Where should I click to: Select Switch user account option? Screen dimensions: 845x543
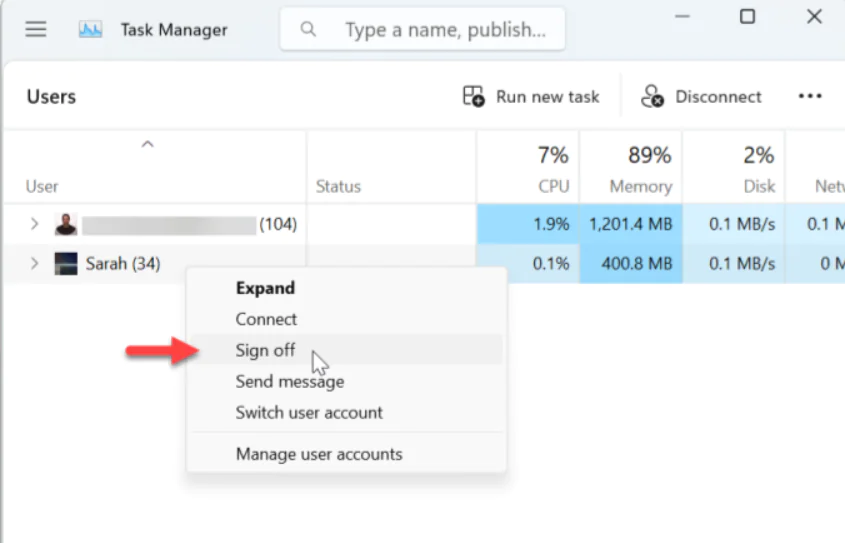[x=309, y=412]
